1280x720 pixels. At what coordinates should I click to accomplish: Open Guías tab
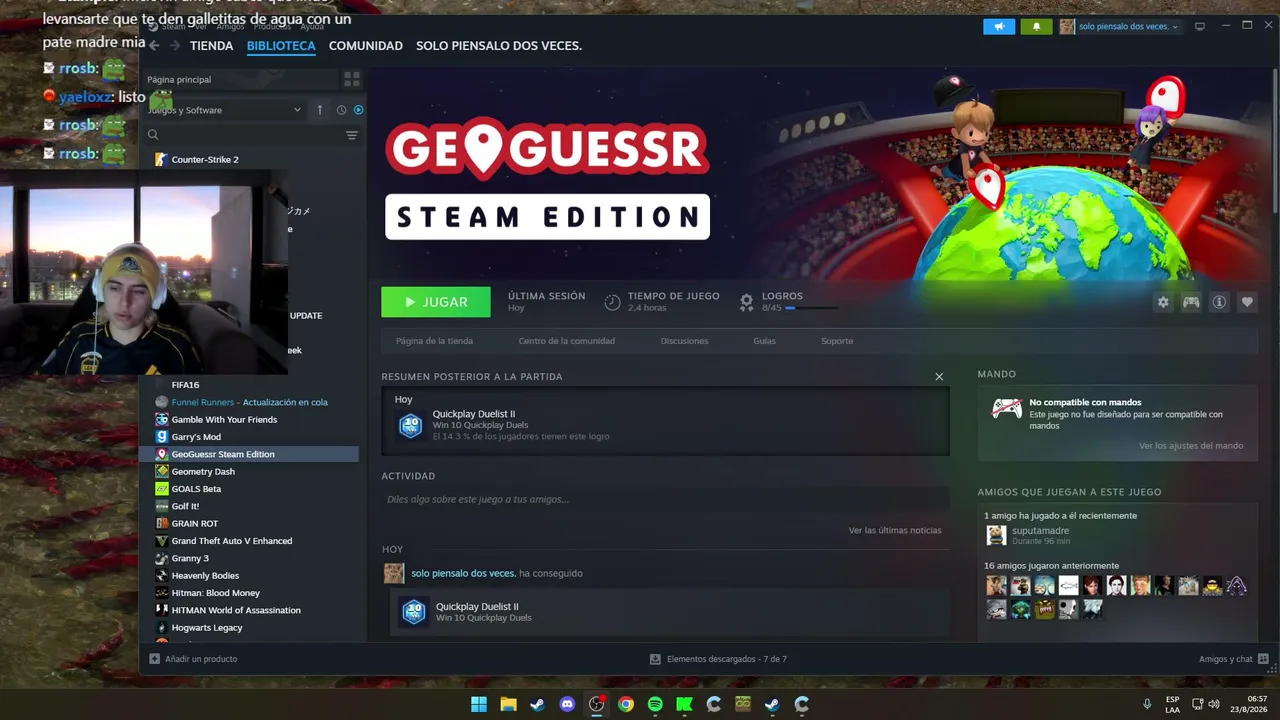(764, 341)
